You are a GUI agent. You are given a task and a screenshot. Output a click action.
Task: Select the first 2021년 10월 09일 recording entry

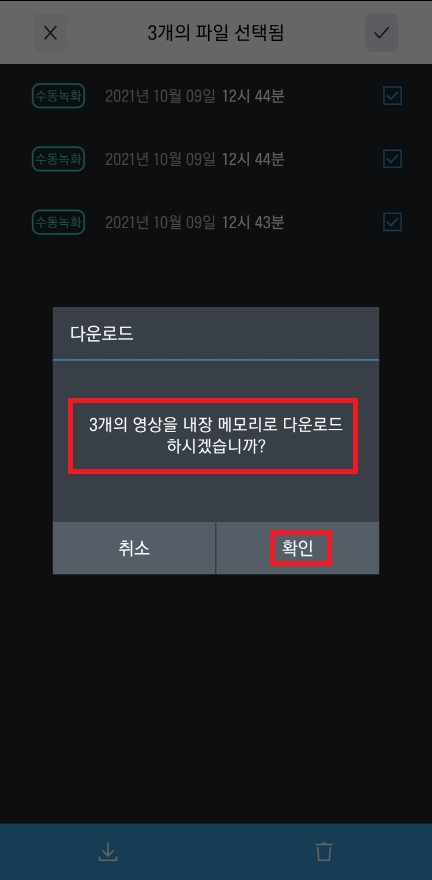216,96
